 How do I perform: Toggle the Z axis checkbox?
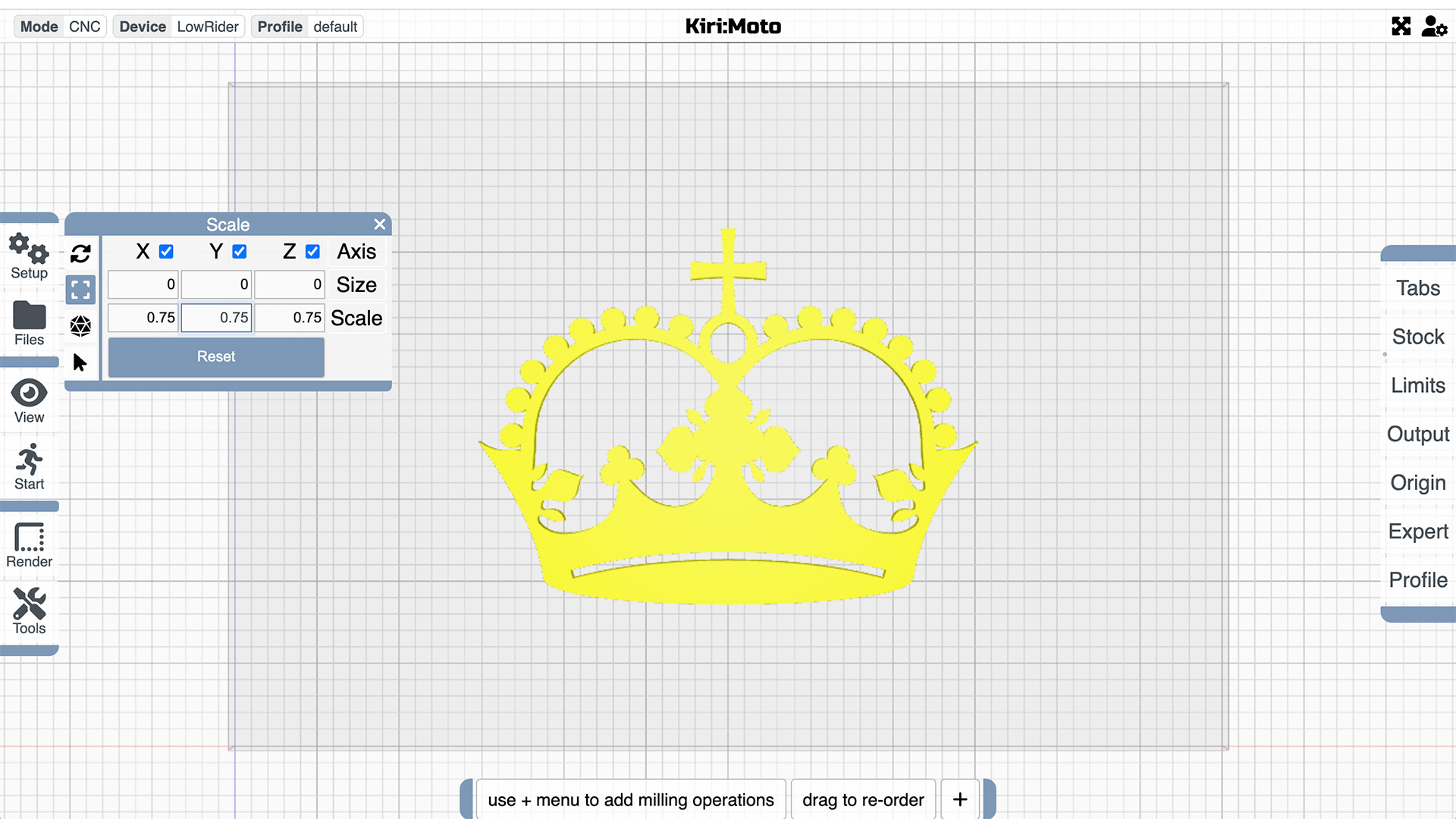312,252
